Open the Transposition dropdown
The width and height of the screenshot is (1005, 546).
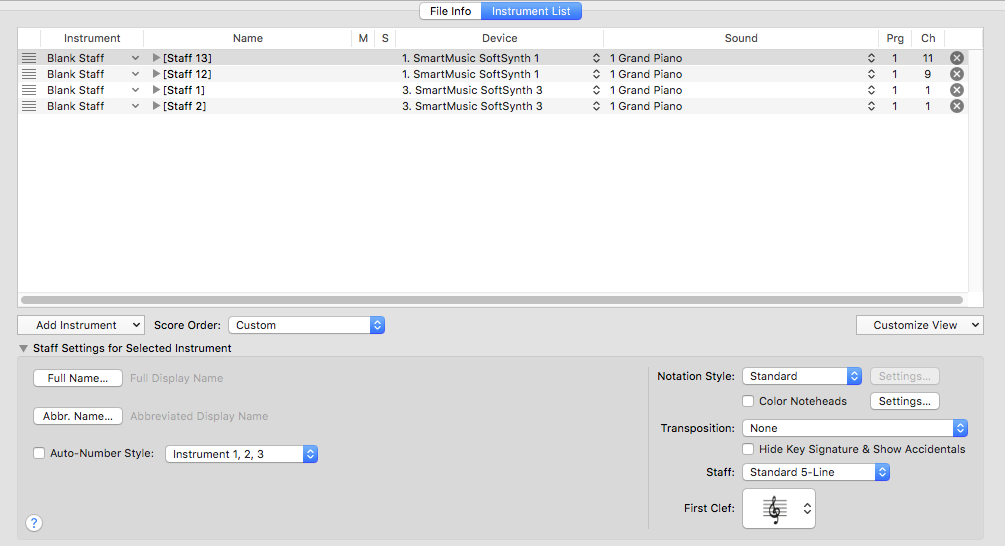(x=854, y=428)
